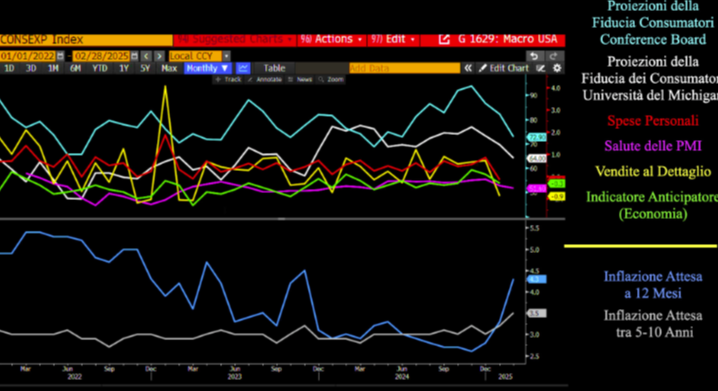
Task: Select the Max time range
Action: coord(169,68)
